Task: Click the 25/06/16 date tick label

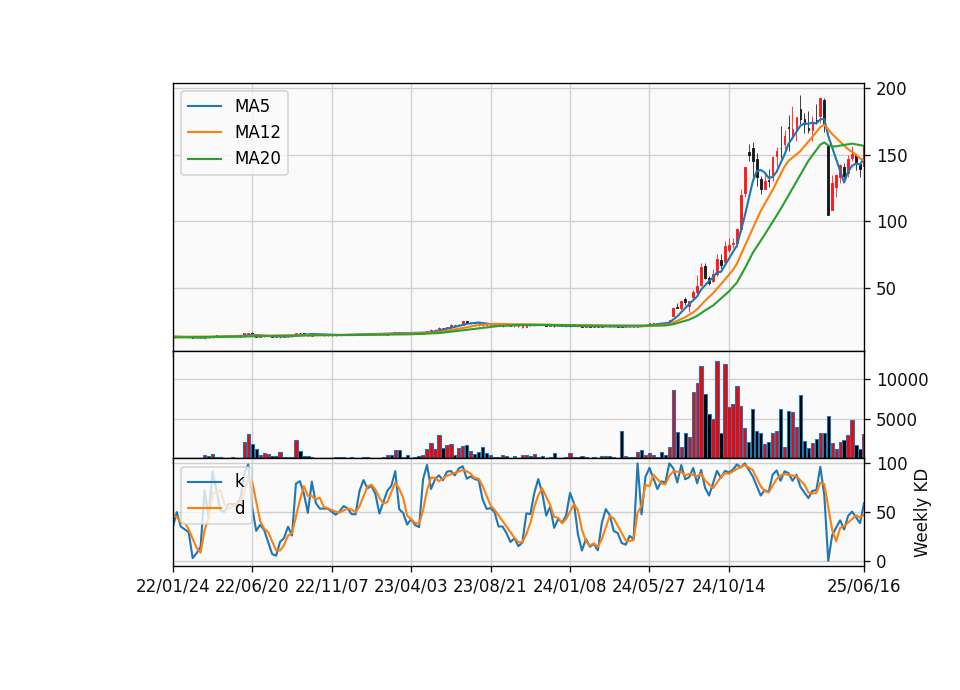Action: [x=864, y=586]
